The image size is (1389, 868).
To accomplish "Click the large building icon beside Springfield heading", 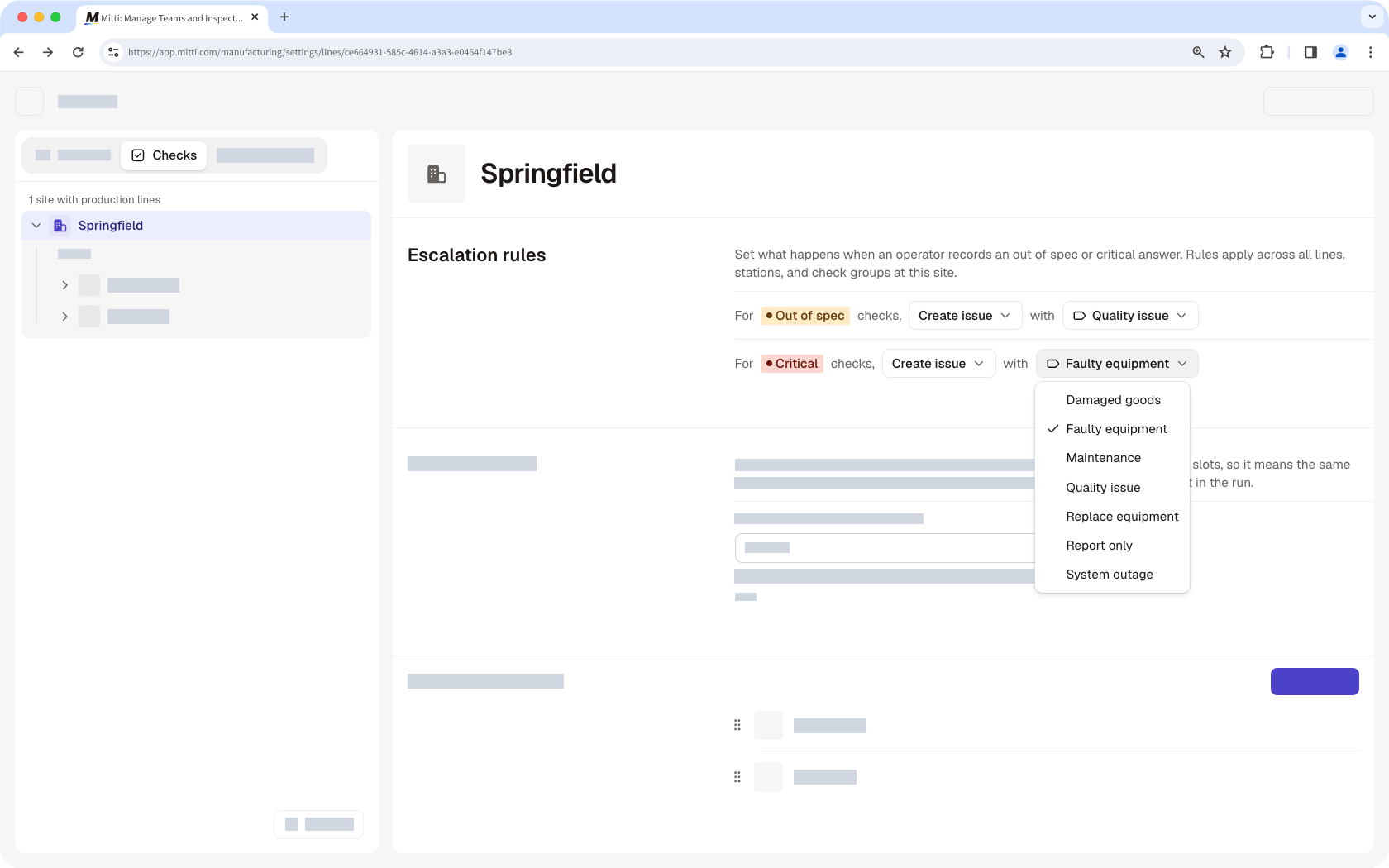I will click(x=437, y=174).
